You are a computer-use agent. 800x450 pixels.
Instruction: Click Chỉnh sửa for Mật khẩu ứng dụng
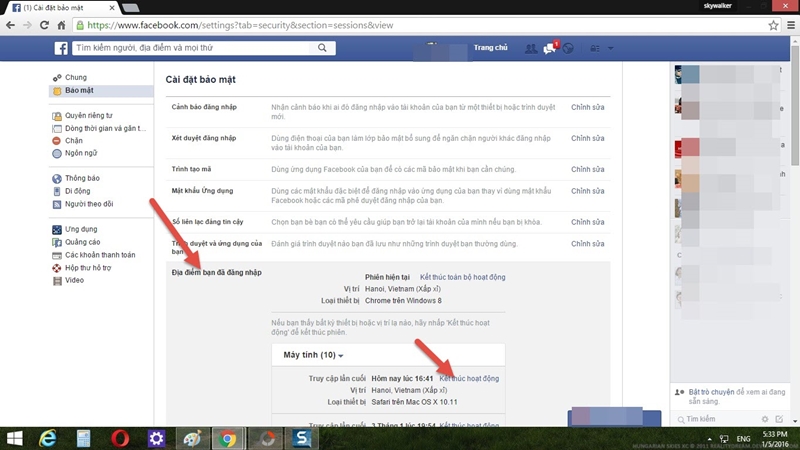[x=587, y=191]
